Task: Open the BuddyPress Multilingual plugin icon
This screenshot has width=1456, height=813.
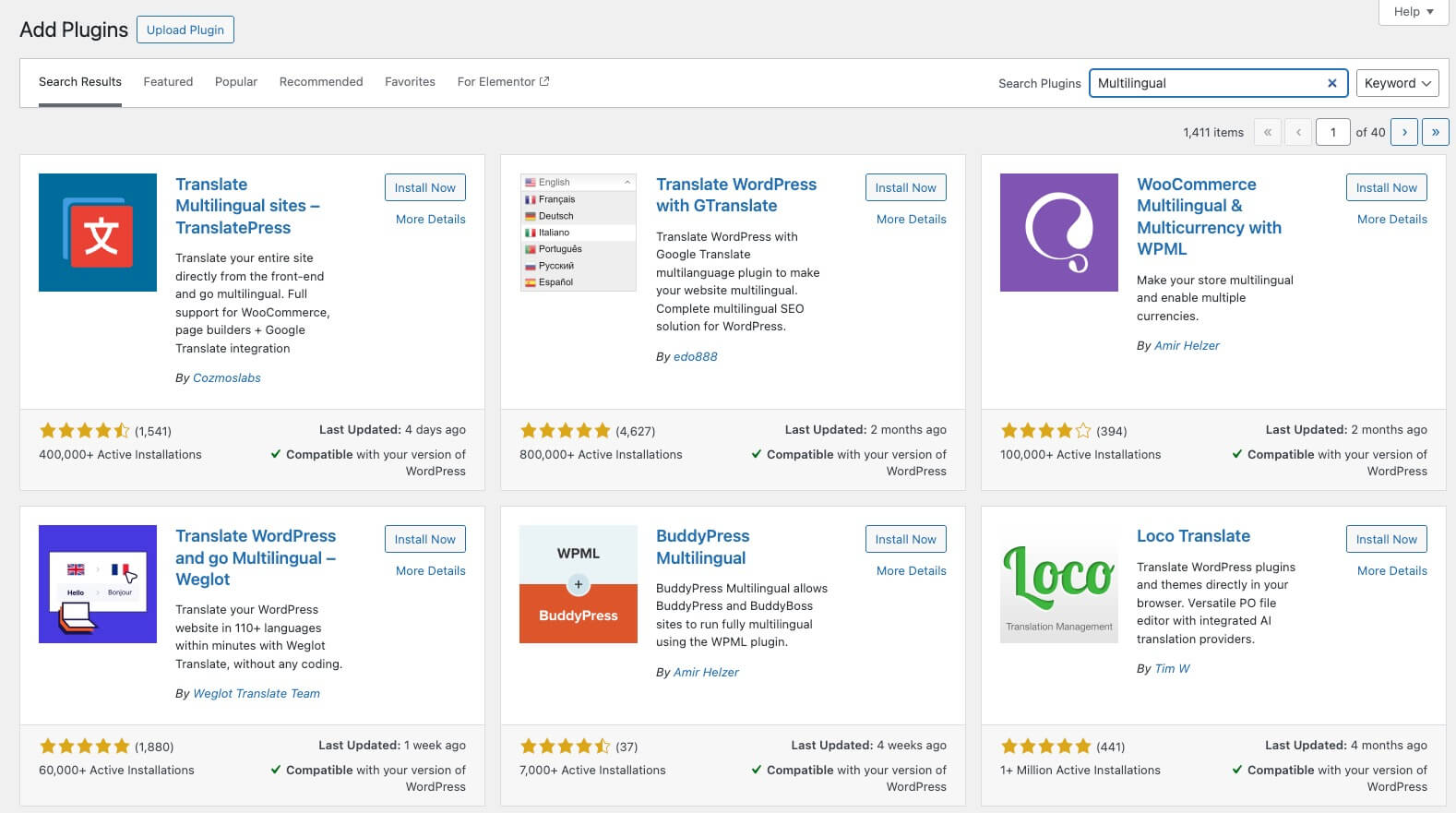Action: pos(579,584)
